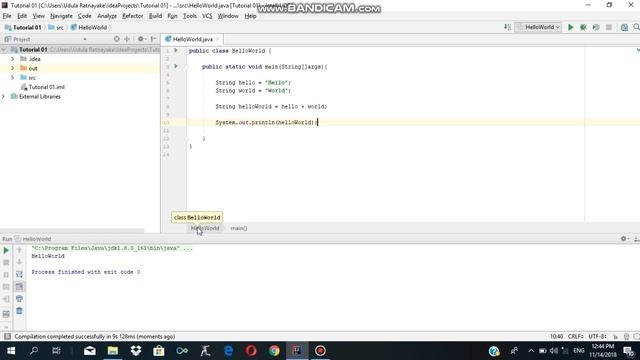Click Bandicam record icon in taskbar
The width and height of the screenshot is (640, 360).
(320, 351)
